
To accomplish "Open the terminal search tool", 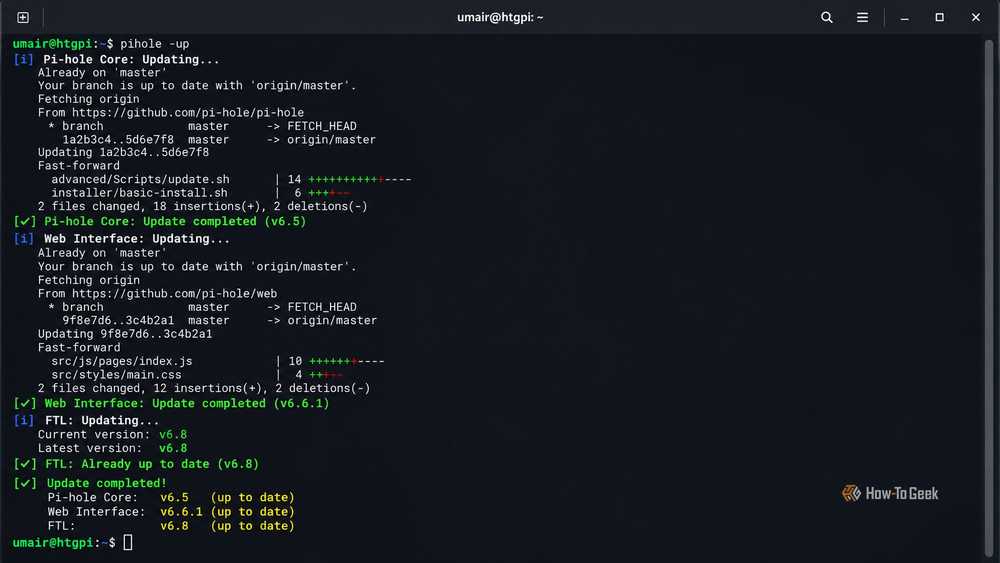I will point(827,17).
